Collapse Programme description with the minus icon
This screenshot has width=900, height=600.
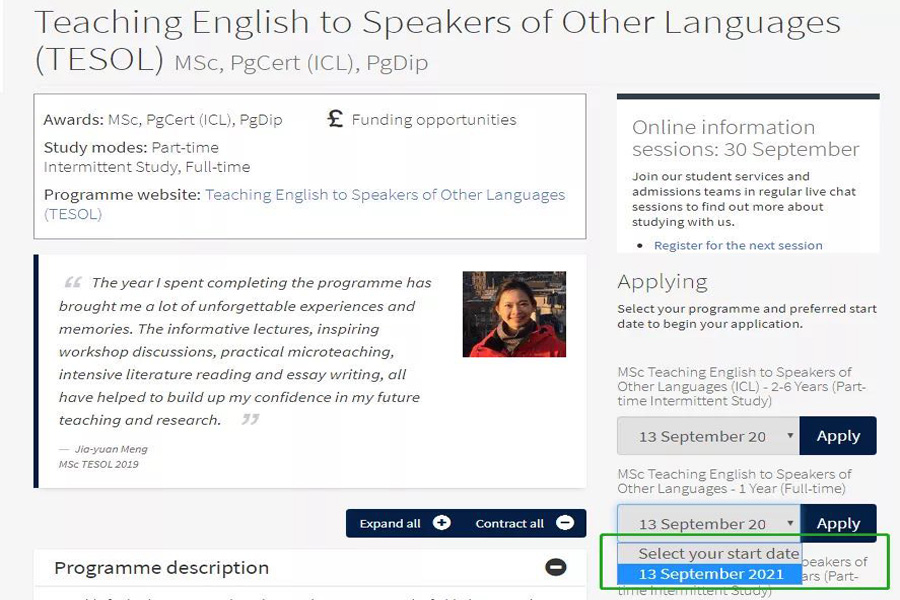556,567
